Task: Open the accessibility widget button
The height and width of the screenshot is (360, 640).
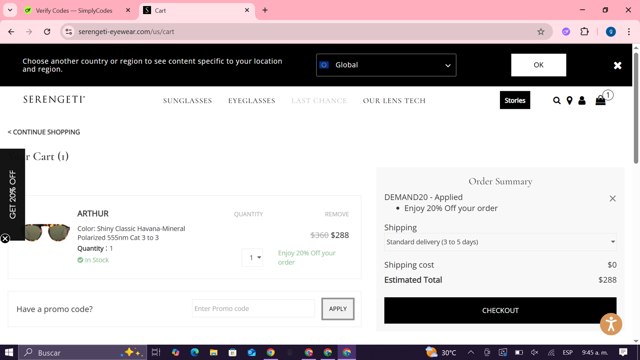Action: pos(611,324)
